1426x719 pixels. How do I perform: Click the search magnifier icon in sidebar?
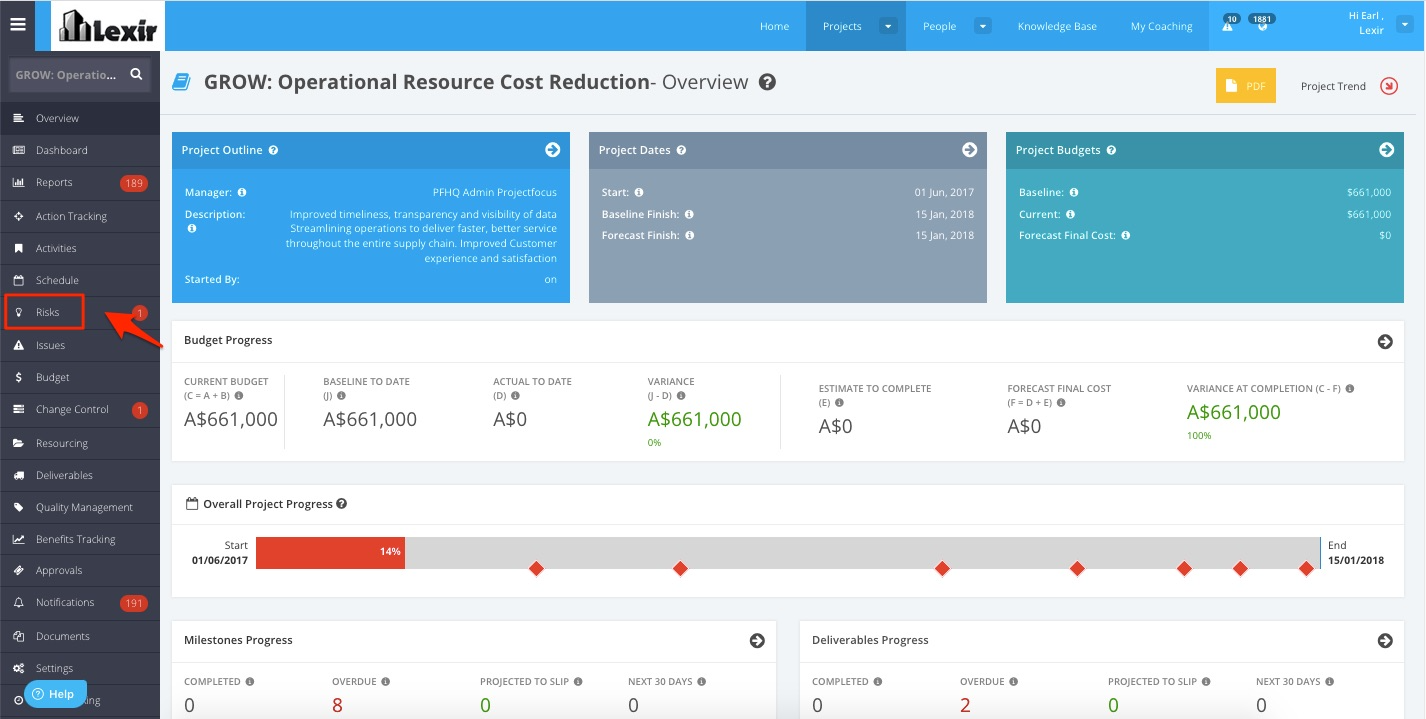click(136, 74)
